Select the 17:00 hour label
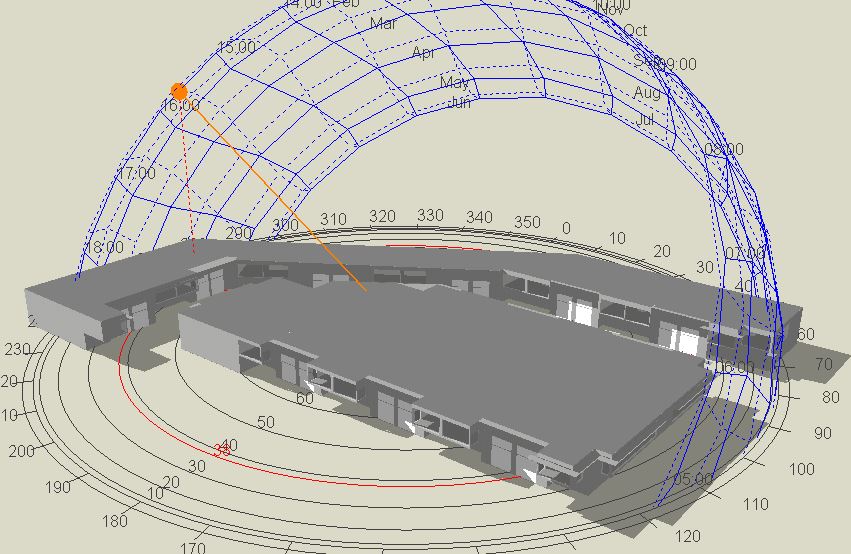 137,173
